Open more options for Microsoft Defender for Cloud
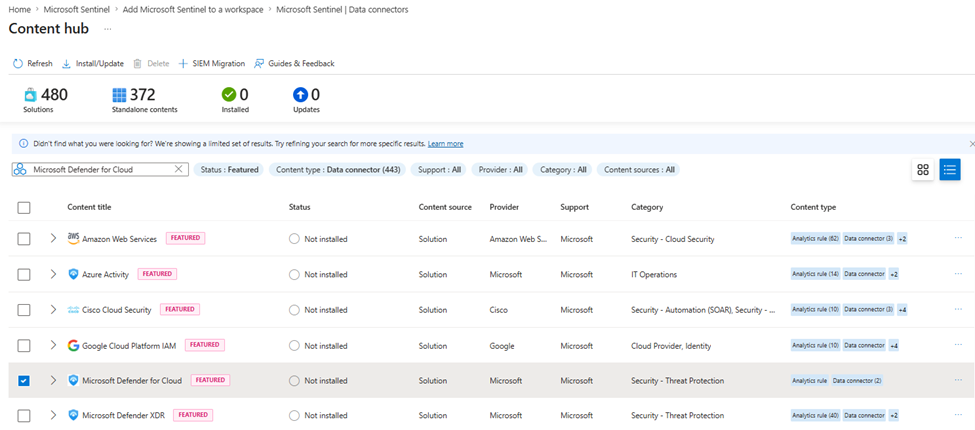 958,380
